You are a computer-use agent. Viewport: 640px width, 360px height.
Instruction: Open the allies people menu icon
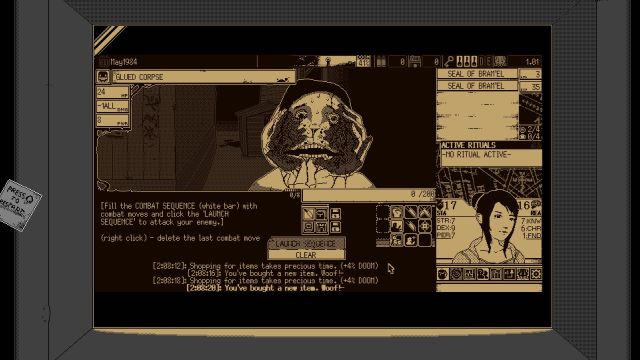pyautogui.click(x=482, y=274)
